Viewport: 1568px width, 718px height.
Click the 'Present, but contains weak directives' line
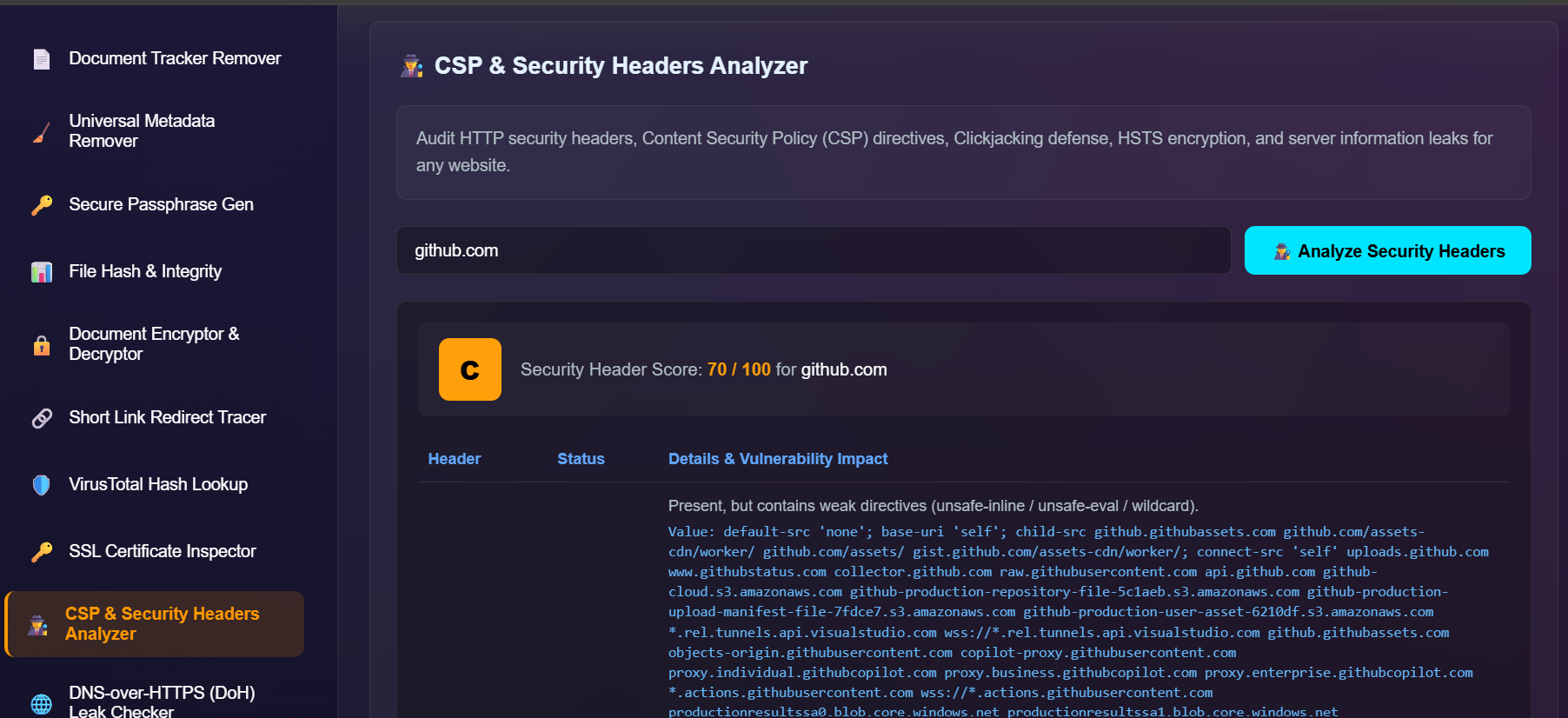click(x=933, y=506)
